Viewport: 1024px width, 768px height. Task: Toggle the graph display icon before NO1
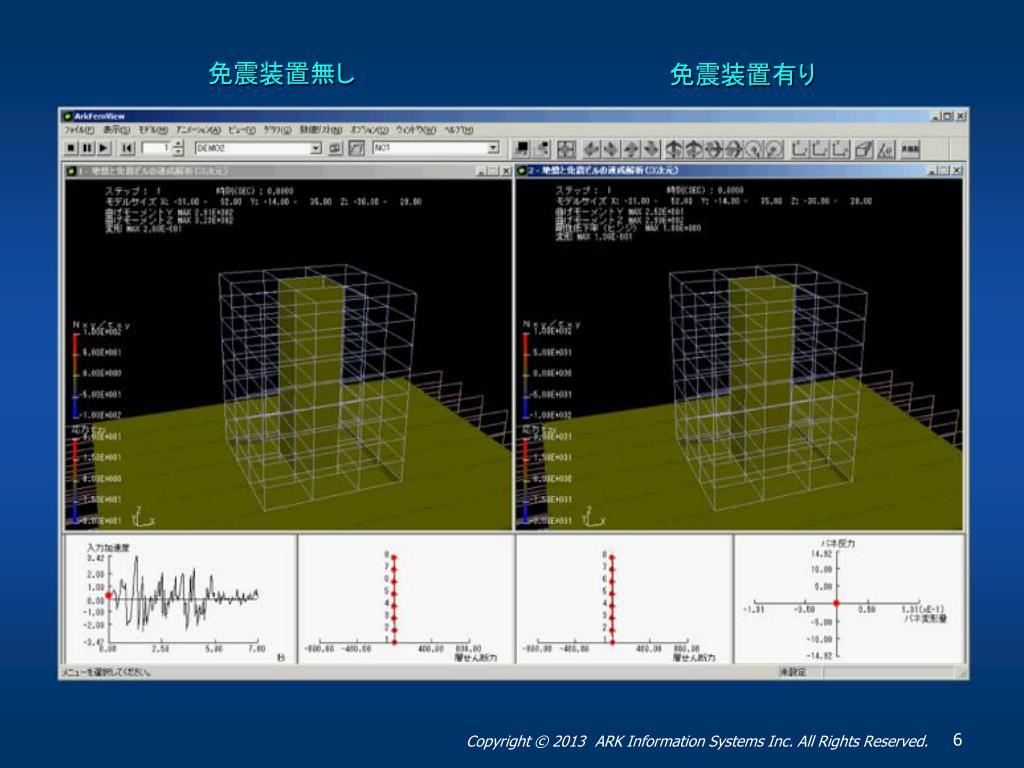pyautogui.click(x=357, y=148)
